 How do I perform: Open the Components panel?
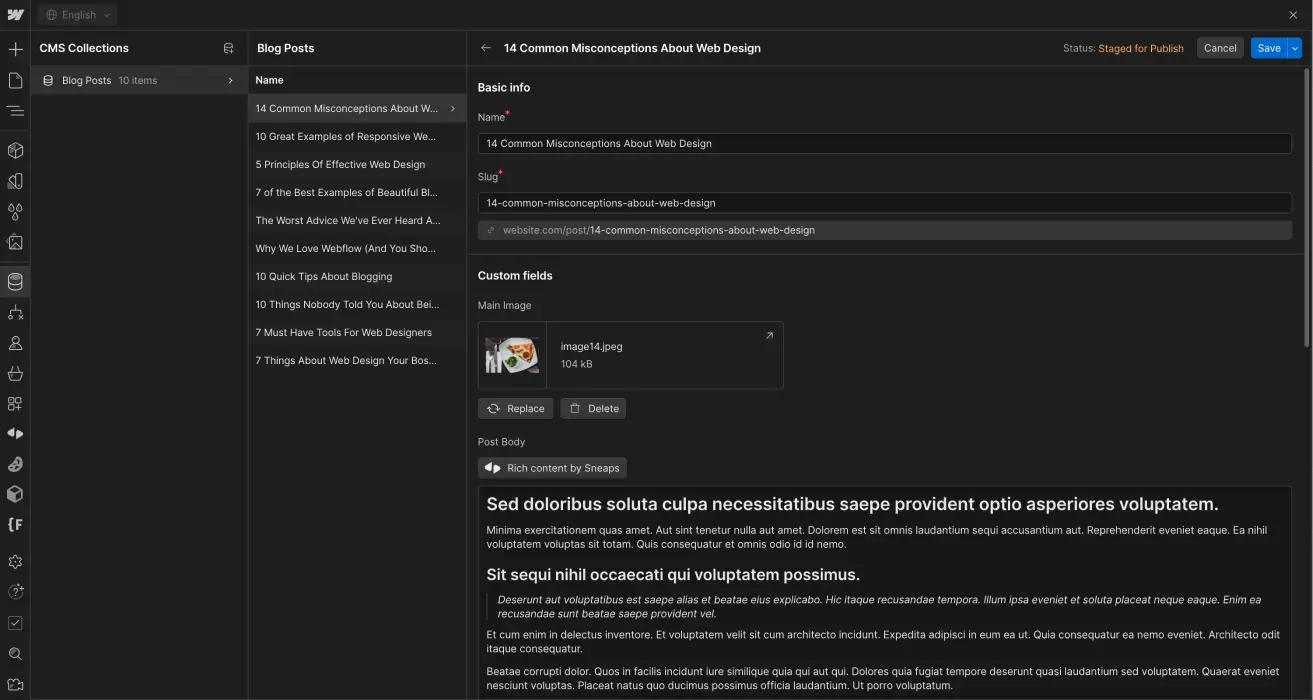[x=15, y=150]
